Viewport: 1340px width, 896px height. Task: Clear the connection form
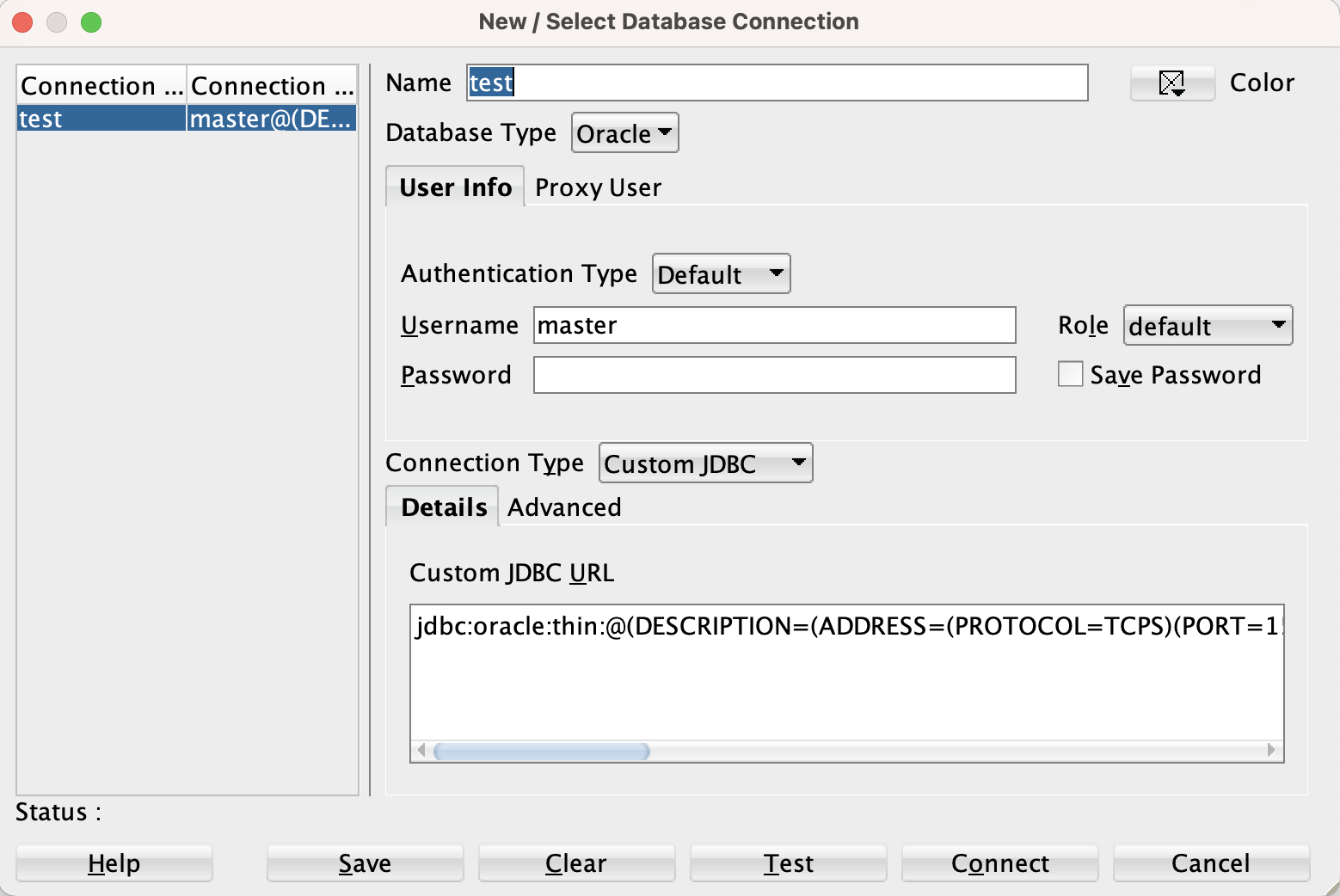pos(576,862)
